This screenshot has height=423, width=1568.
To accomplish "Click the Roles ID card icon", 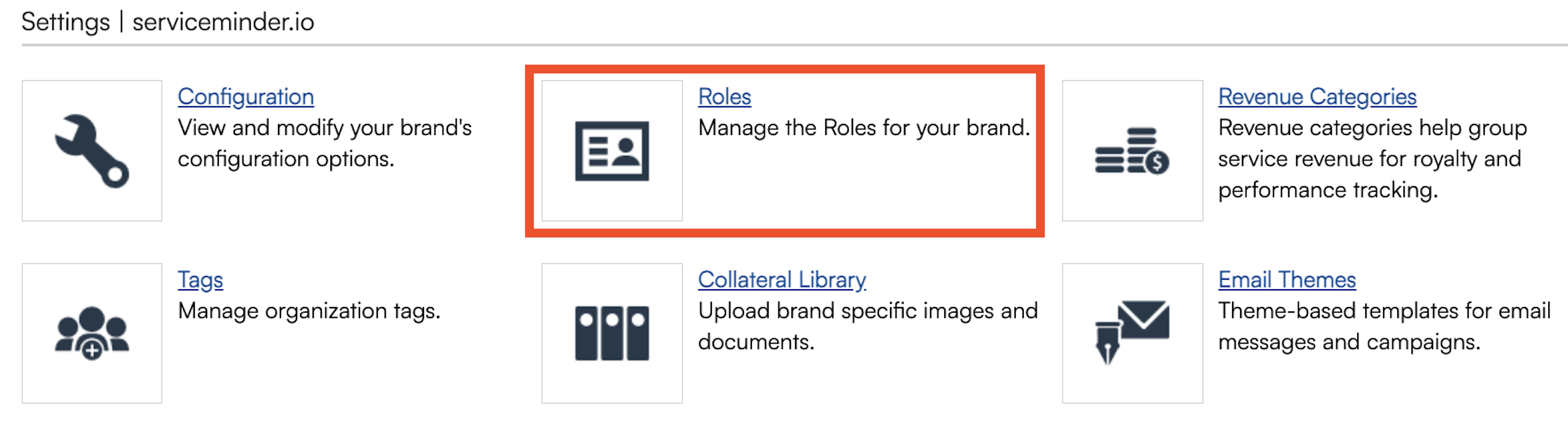I will tap(611, 150).
